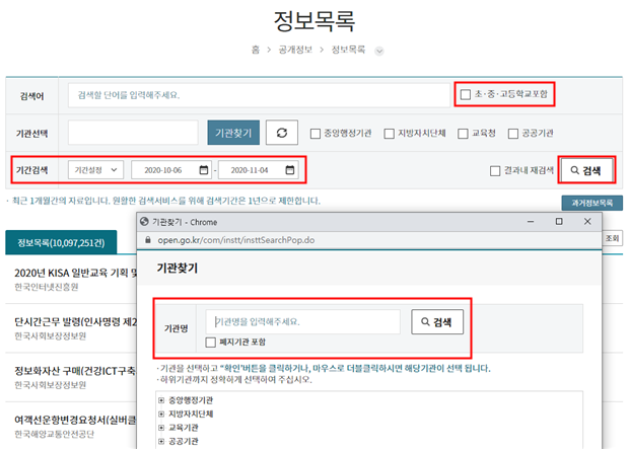638x463 pixels.
Task: Open the 기간설정 dropdown
Action: [x=96, y=170]
